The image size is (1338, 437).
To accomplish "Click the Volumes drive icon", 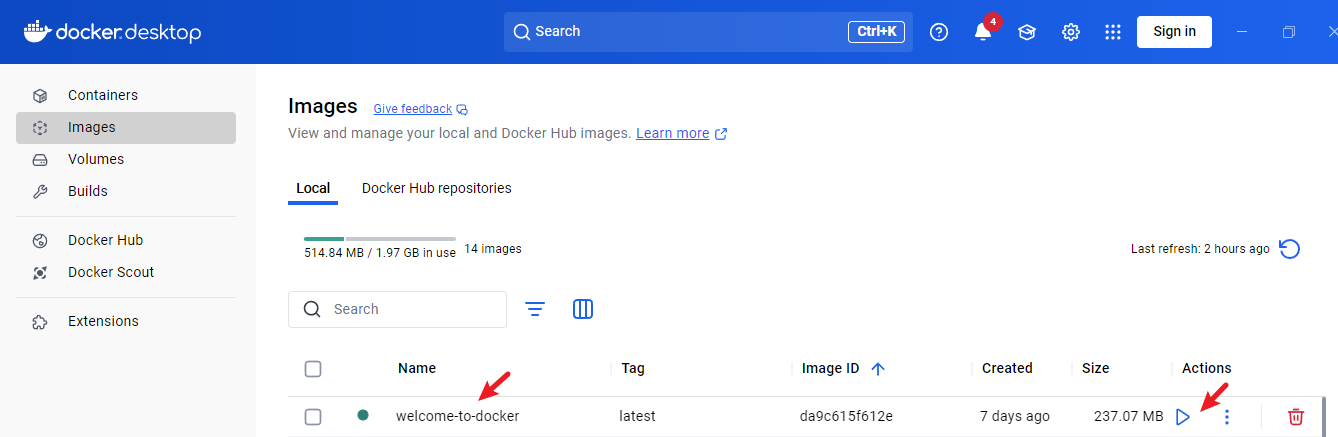I will click(x=40, y=160).
